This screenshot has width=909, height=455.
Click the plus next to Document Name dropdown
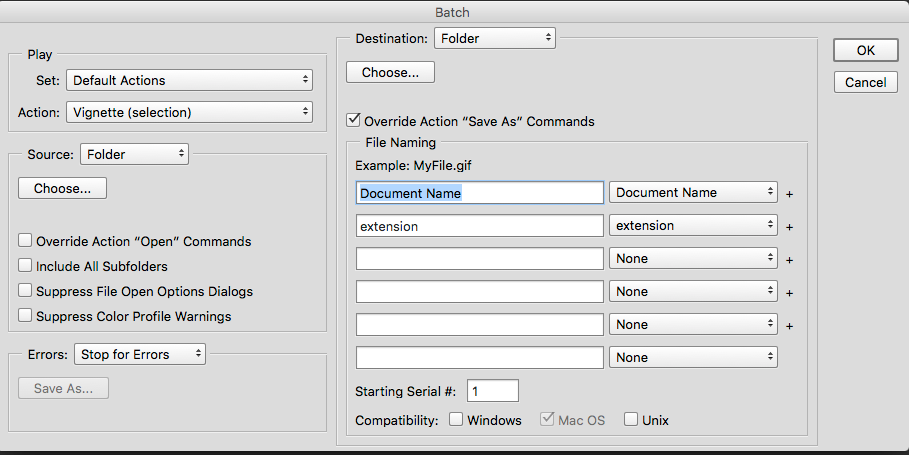[x=789, y=194]
